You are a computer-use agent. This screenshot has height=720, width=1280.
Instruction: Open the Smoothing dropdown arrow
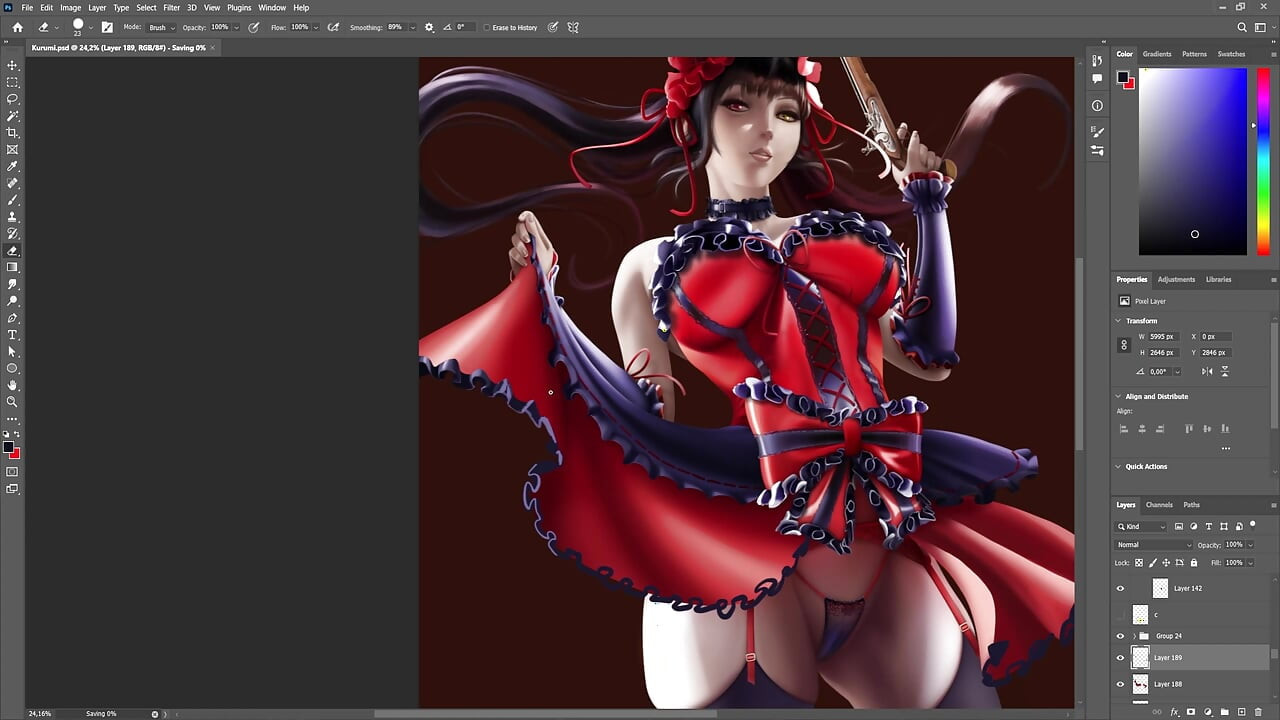click(411, 28)
